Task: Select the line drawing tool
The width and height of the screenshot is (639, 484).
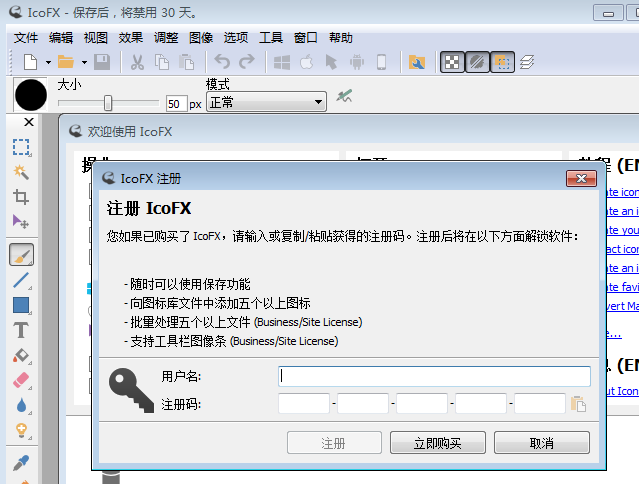Action: coord(21,280)
